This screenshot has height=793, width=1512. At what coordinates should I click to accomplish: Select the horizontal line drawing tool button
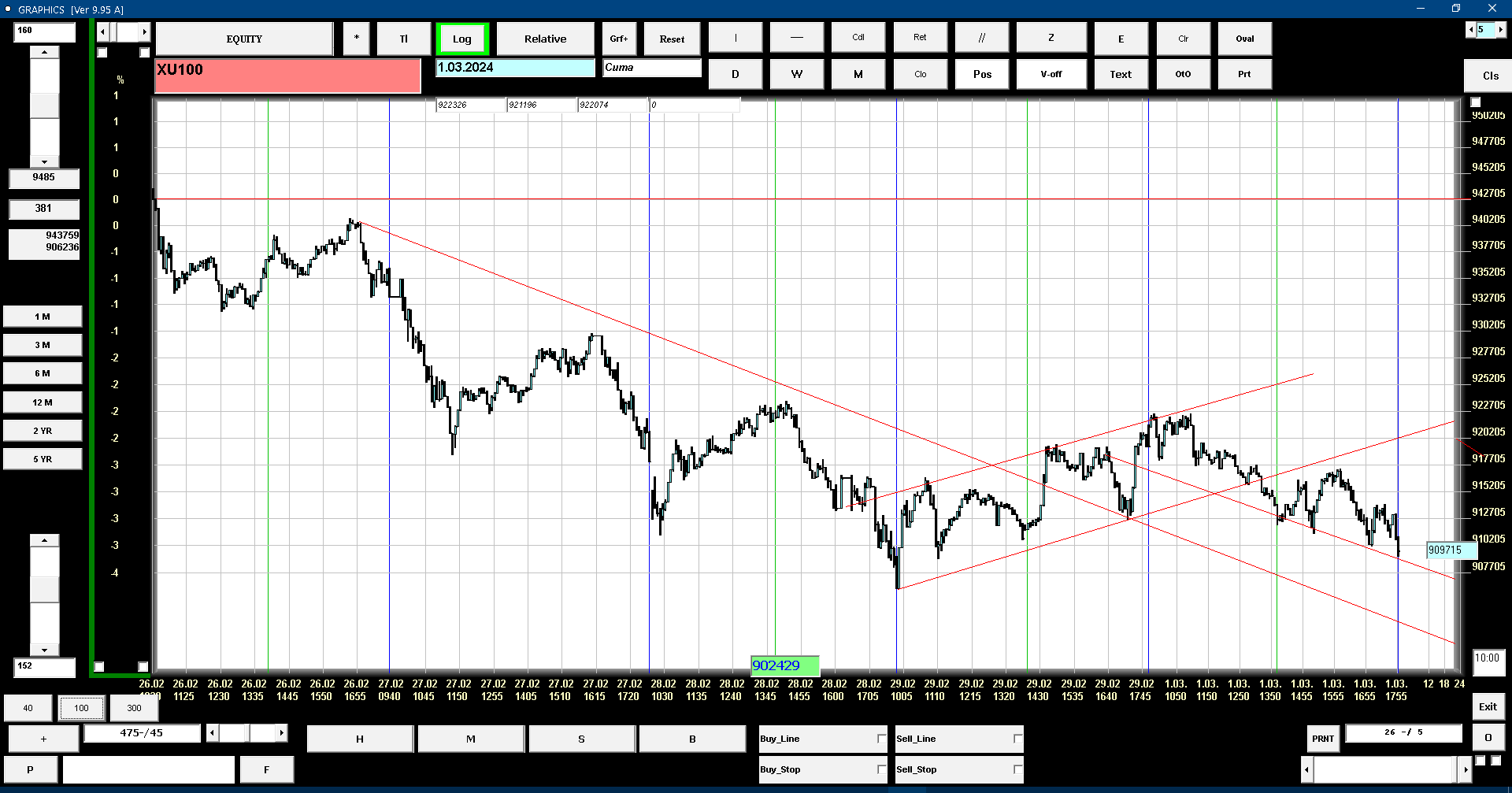pos(797,38)
